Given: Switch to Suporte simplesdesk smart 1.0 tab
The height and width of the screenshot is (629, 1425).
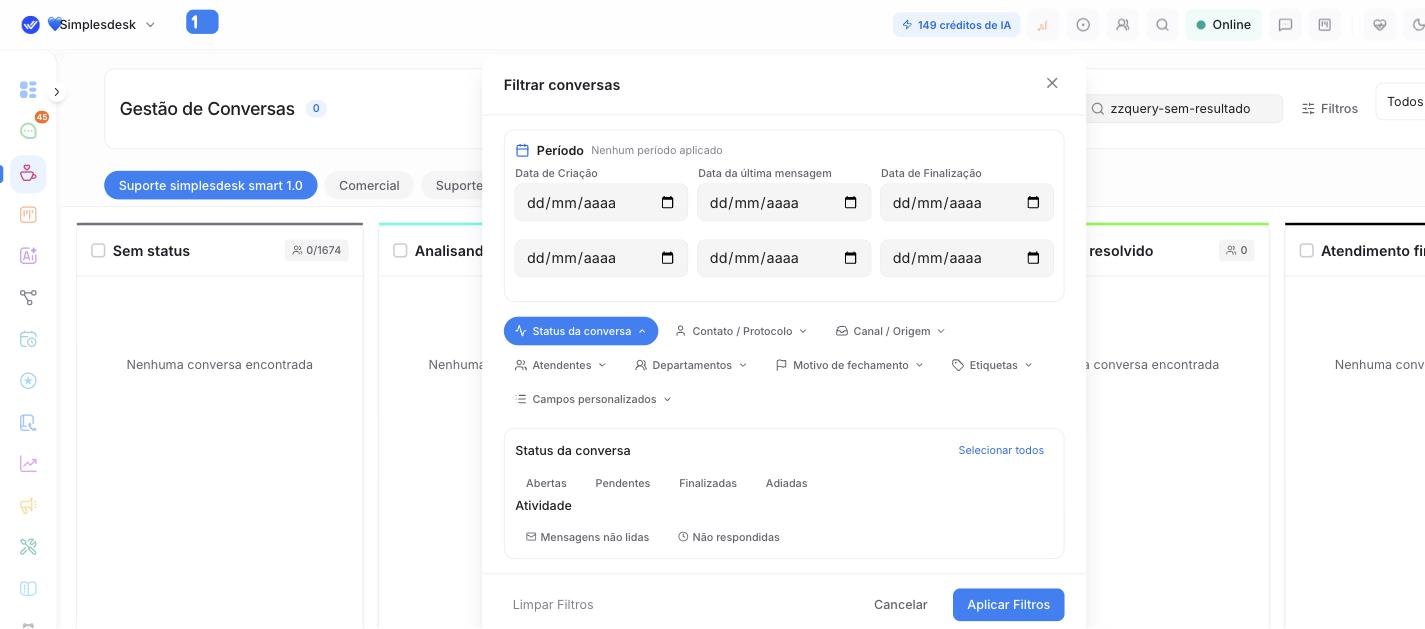Looking at the screenshot, I should (210, 185).
